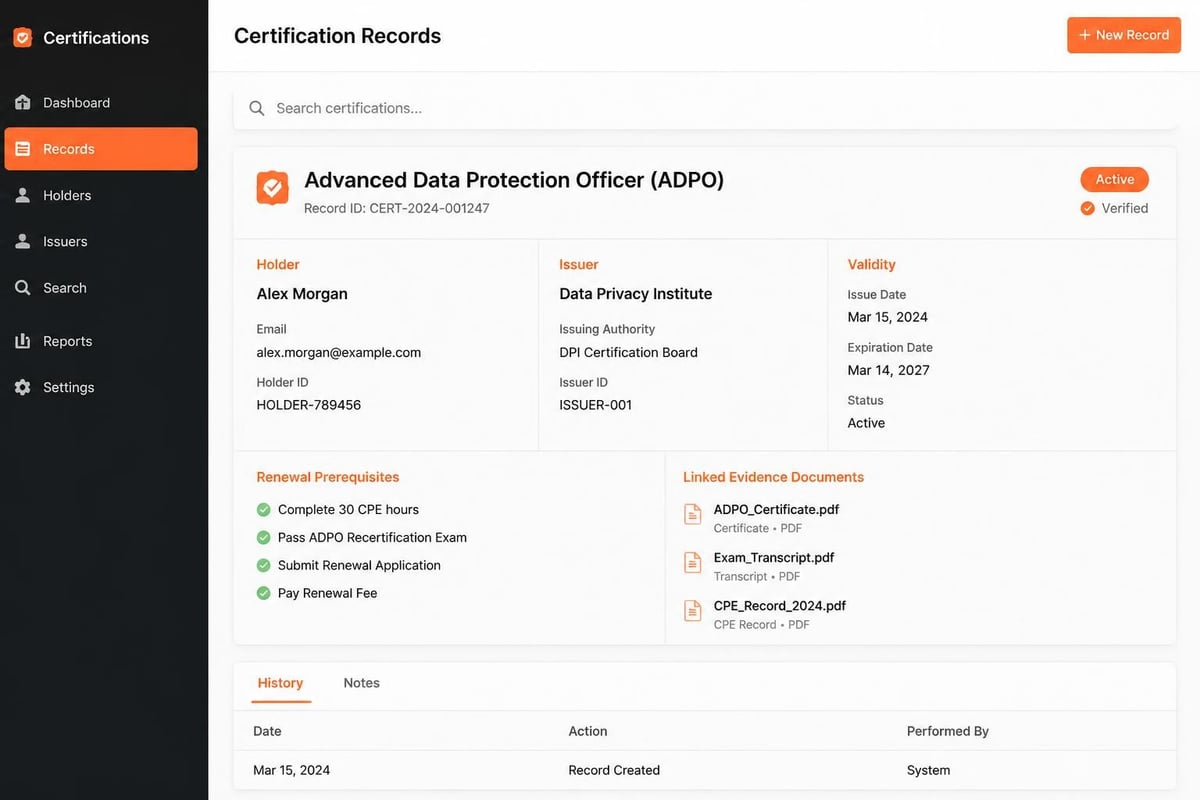This screenshot has height=800, width=1200.
Task: Click the HOLDER-789456 ID value
Action: (309, 405)
